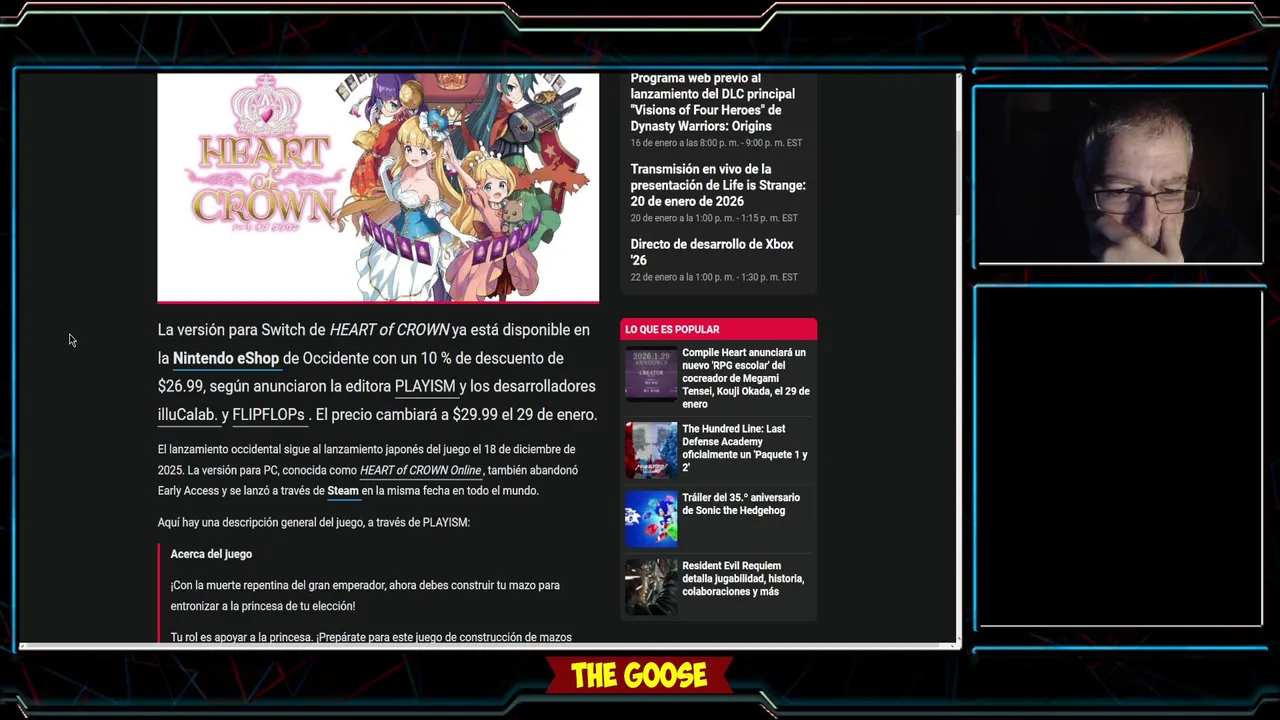Click the Resident Evil Requiem thumbnail
1280x720 pixels.
651,586
